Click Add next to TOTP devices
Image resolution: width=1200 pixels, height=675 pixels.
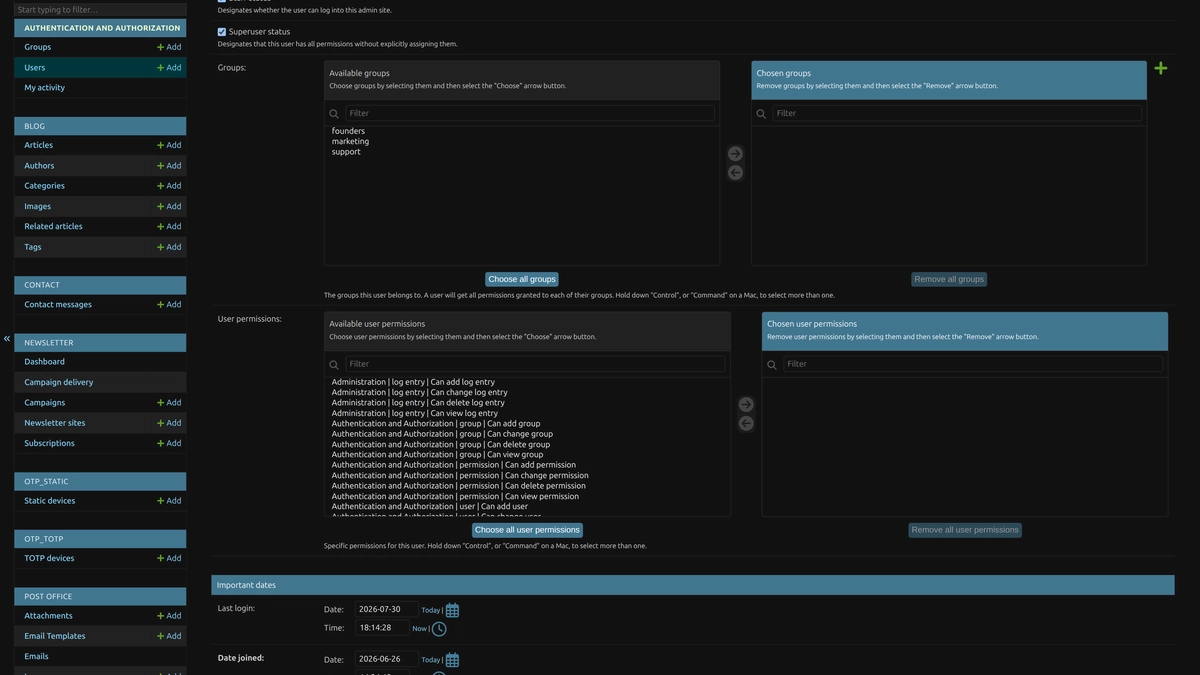pyautogui.click(x=169, y=558)
